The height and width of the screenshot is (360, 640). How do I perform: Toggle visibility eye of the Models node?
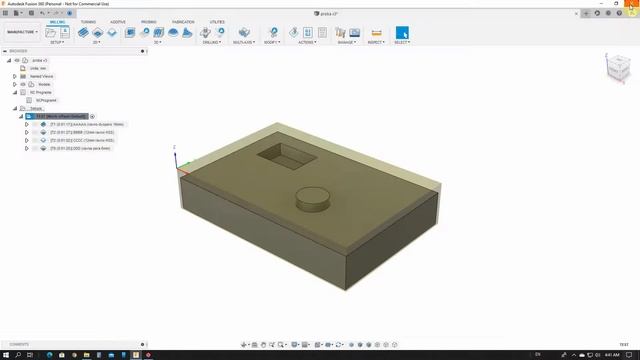[x=23, y=84]
